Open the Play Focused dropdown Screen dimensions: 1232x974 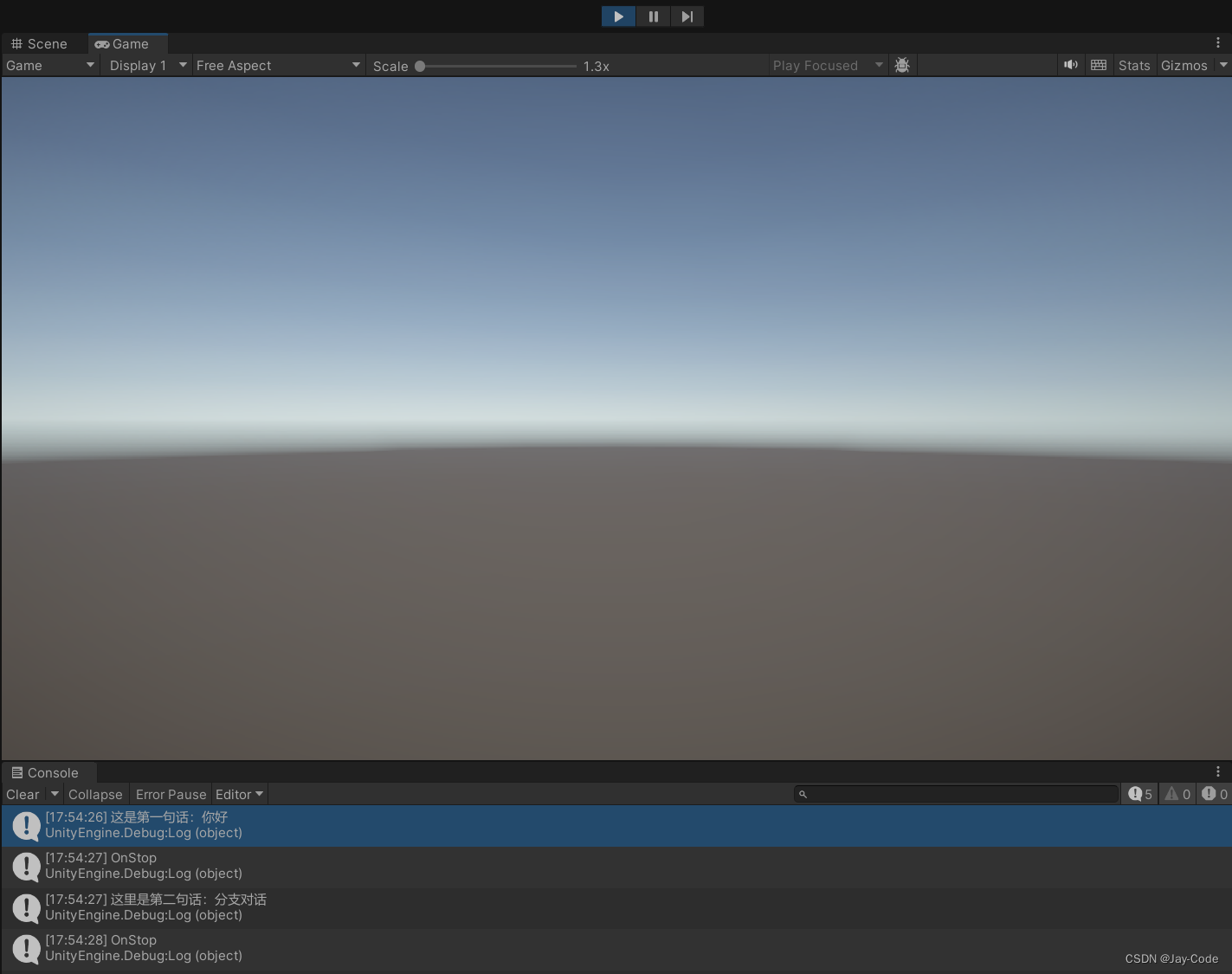pyautogui.click(x=828, y=66)
